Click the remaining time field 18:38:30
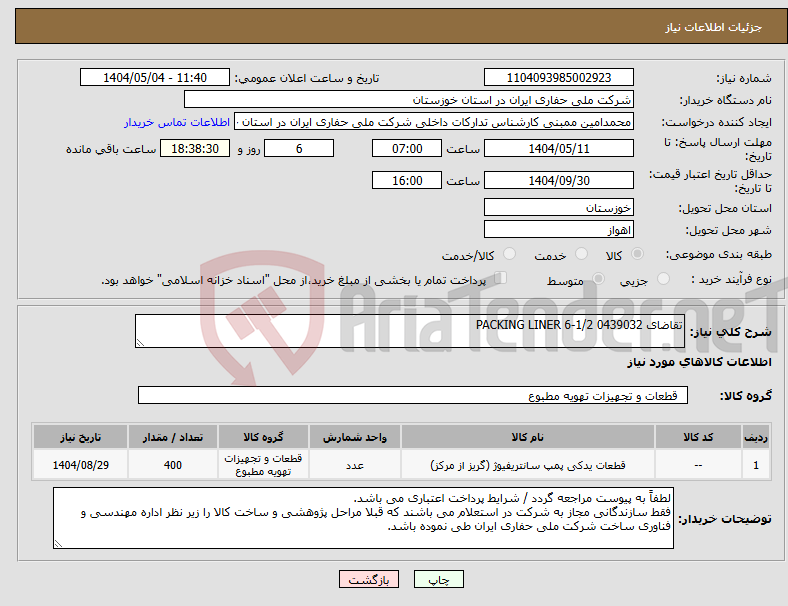 (195, 149)
